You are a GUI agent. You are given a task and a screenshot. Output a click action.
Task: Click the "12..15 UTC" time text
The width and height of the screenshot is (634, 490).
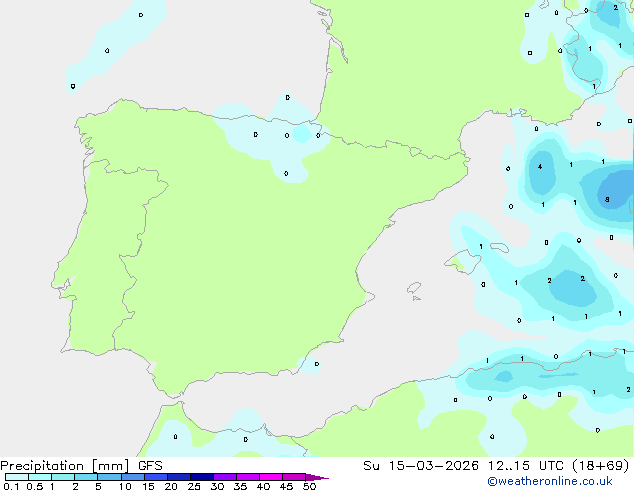526,466
